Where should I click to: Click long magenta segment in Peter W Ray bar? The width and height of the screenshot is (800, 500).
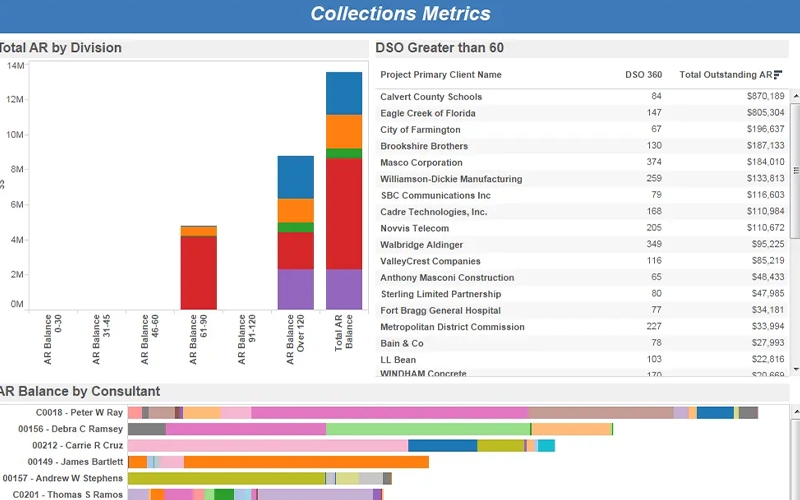(x=390, y=412)
